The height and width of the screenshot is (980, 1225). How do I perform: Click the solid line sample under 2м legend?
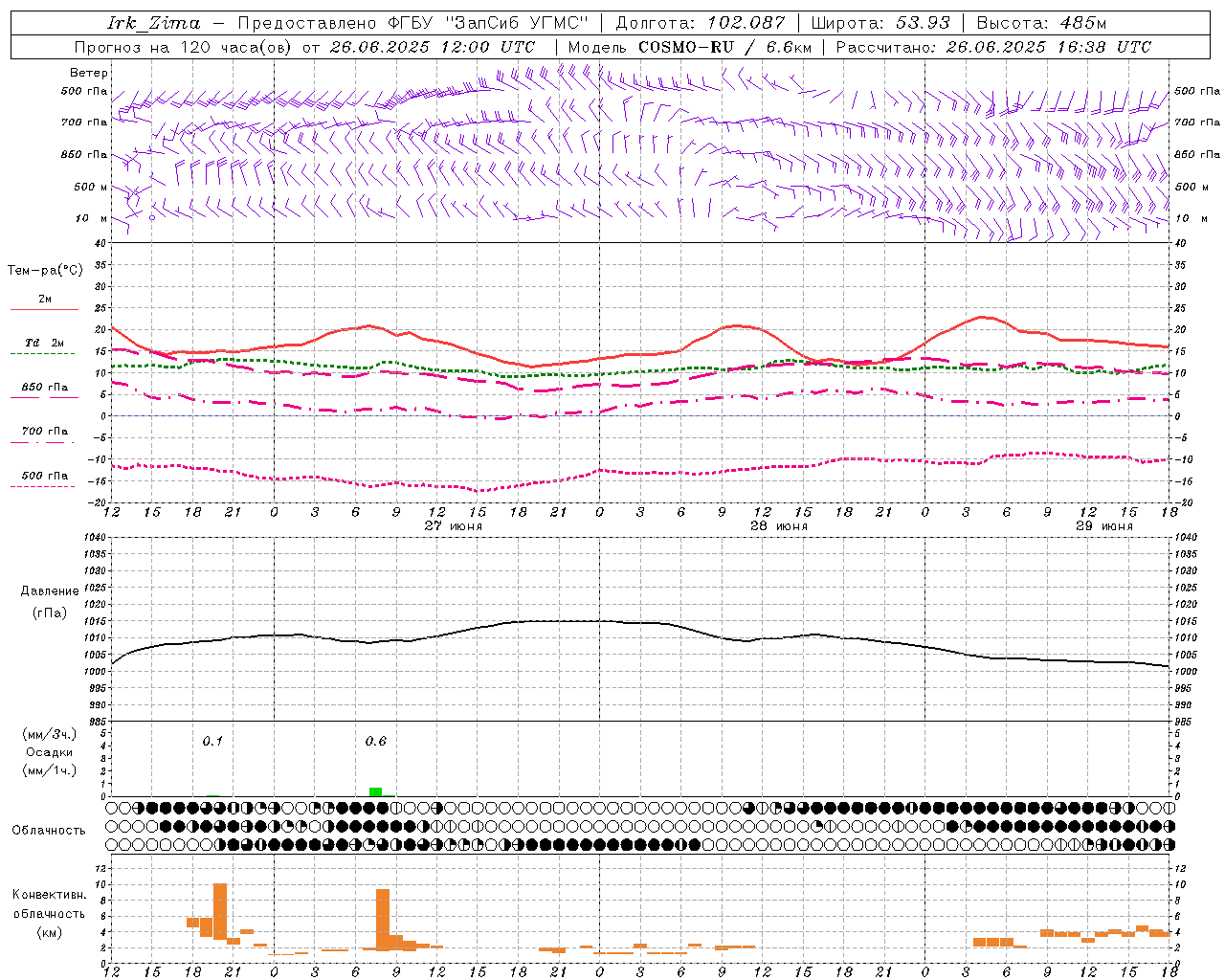coord(44,310)
